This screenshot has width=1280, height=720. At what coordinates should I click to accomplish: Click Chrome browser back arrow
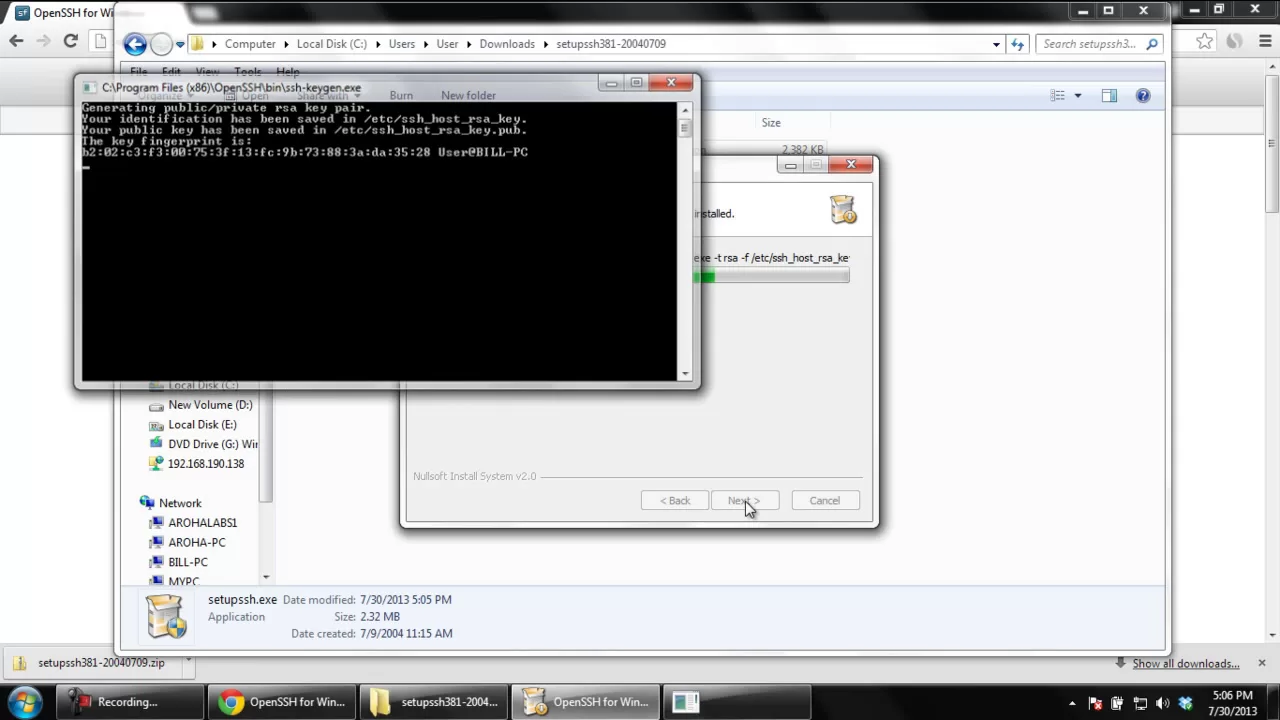[x=16, y=41]
